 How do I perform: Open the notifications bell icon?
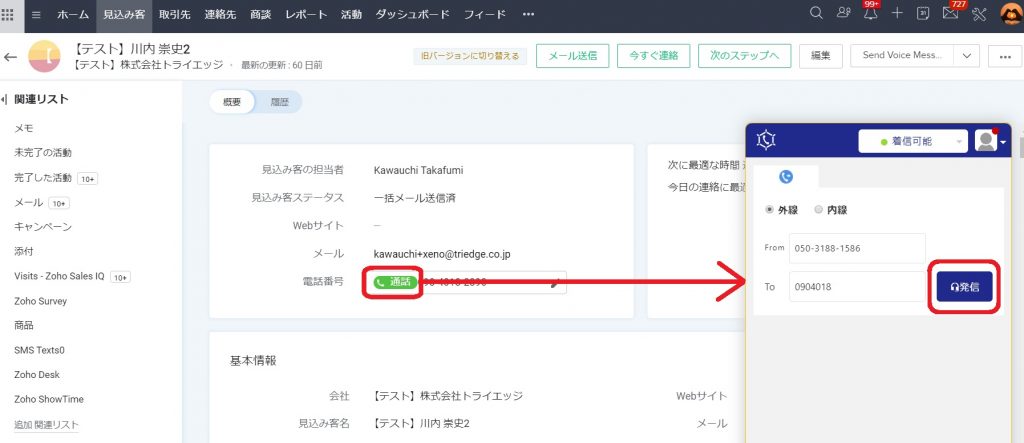(870, 14)
